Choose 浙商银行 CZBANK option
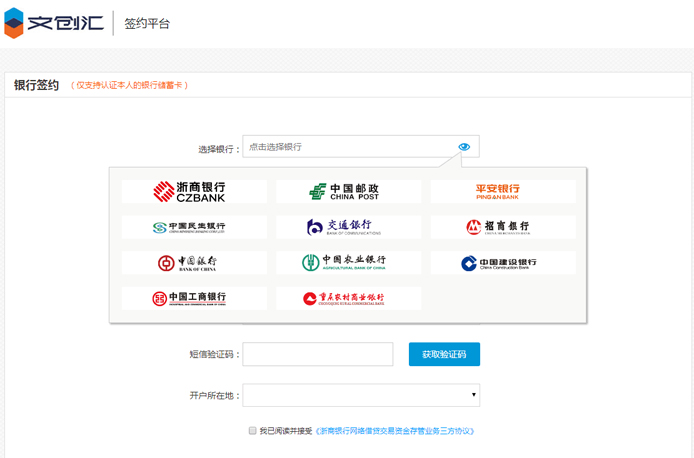 (x=194, y=192)
